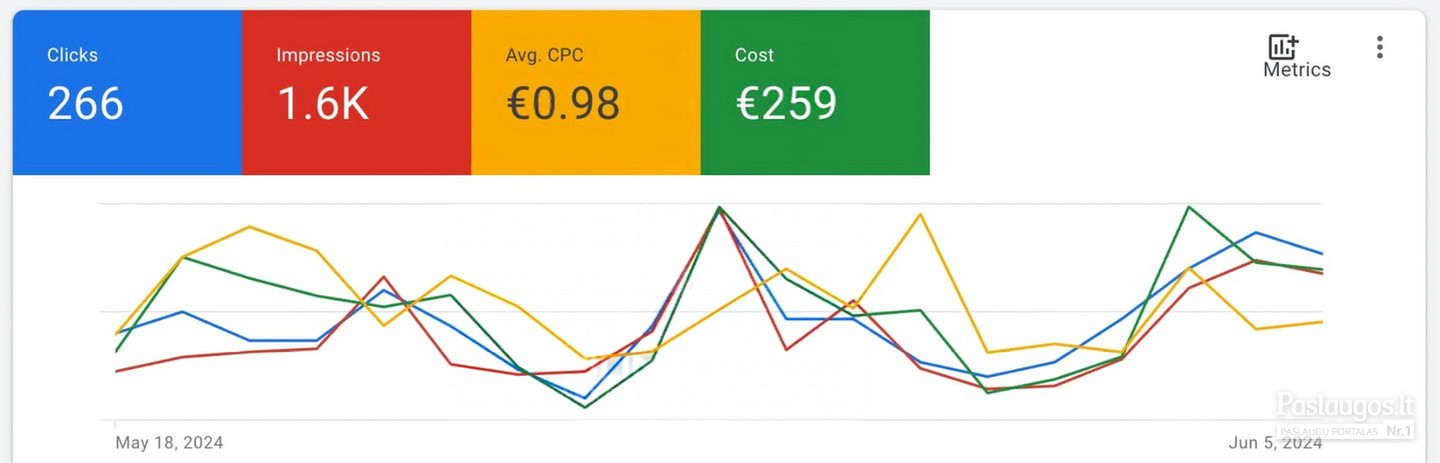Screen dimensions: 1440x463
Task: Open the Metrics chooser icon
Action: coord(1283,46)
